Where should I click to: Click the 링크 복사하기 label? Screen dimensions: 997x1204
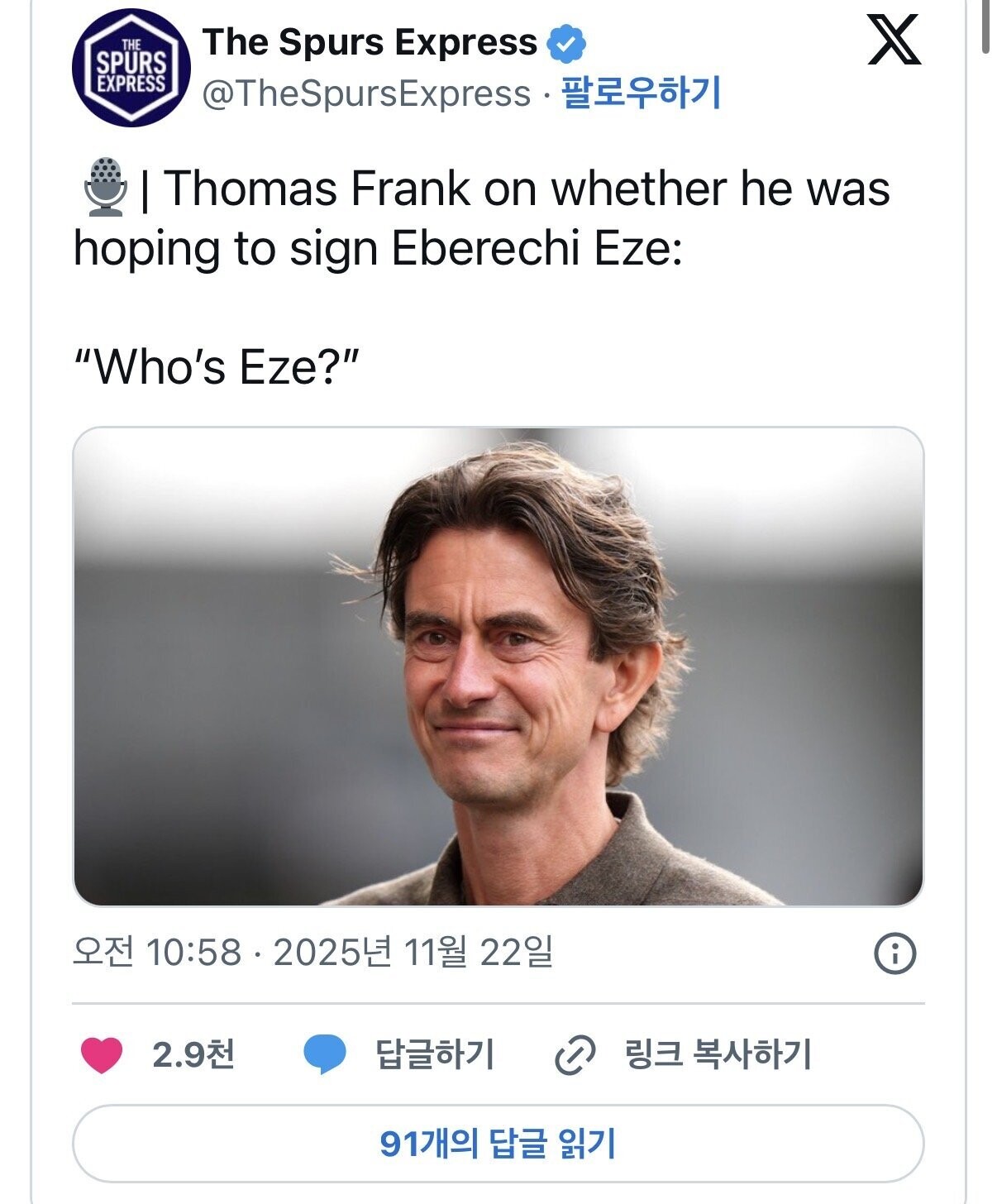pos(718,1054)
